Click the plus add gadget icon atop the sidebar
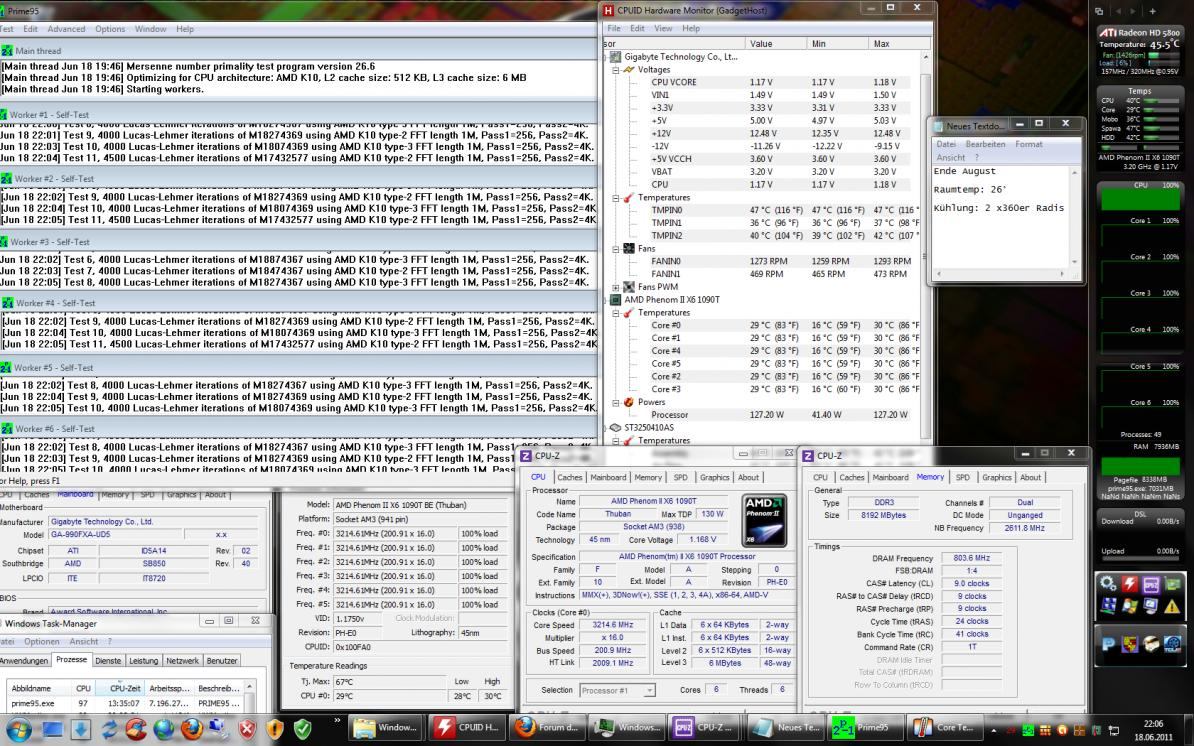 (1152, 11)
